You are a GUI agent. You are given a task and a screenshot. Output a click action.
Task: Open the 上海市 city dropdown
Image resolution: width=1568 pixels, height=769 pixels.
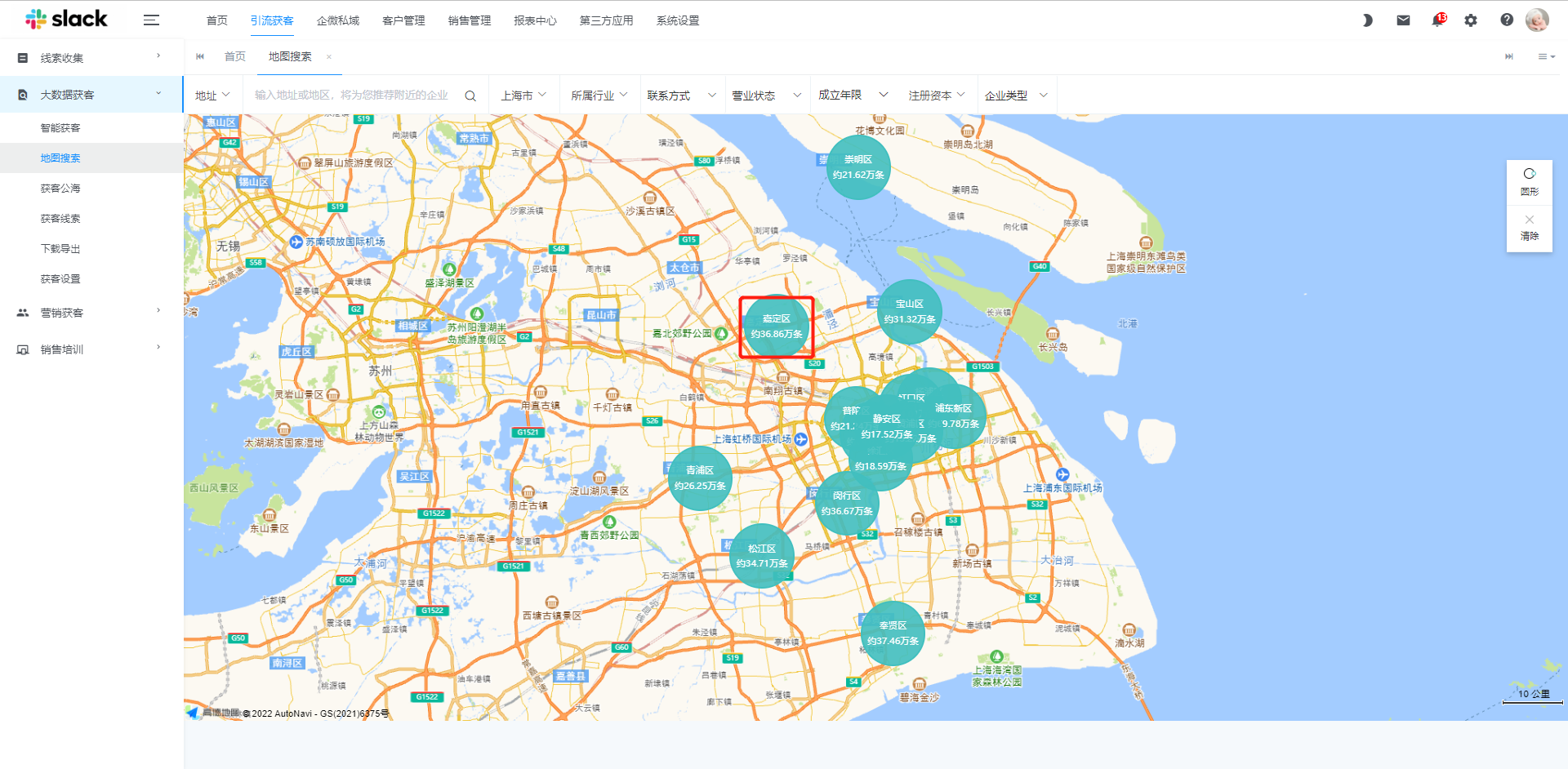click(523, 96)
